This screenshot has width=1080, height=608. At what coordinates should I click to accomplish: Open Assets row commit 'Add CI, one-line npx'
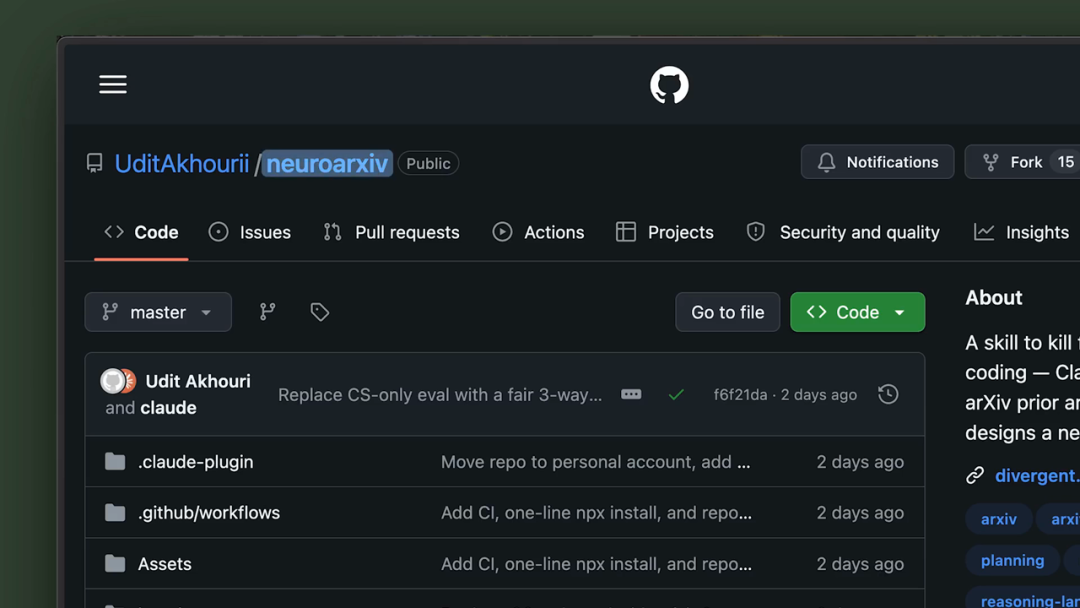point(596,564)
